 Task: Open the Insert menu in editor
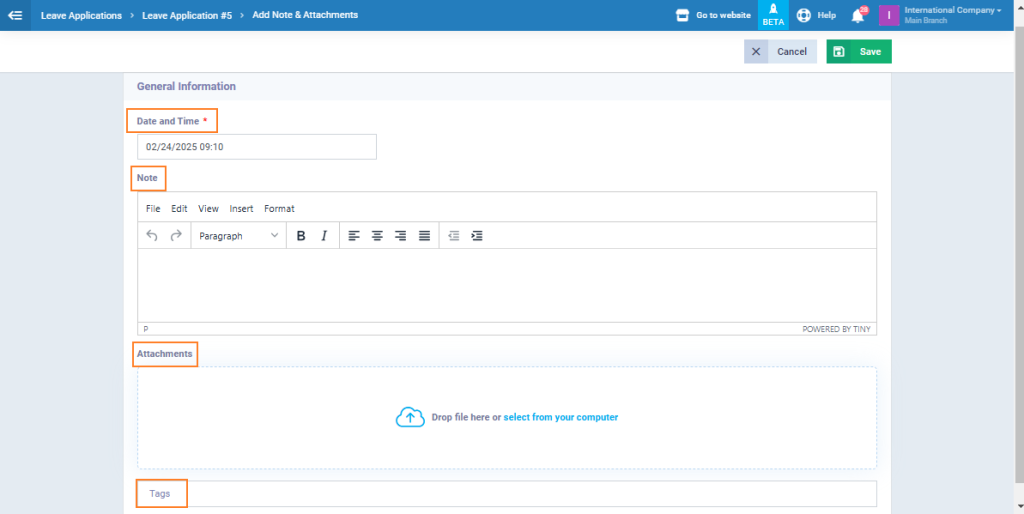click(x=241, y=209)
